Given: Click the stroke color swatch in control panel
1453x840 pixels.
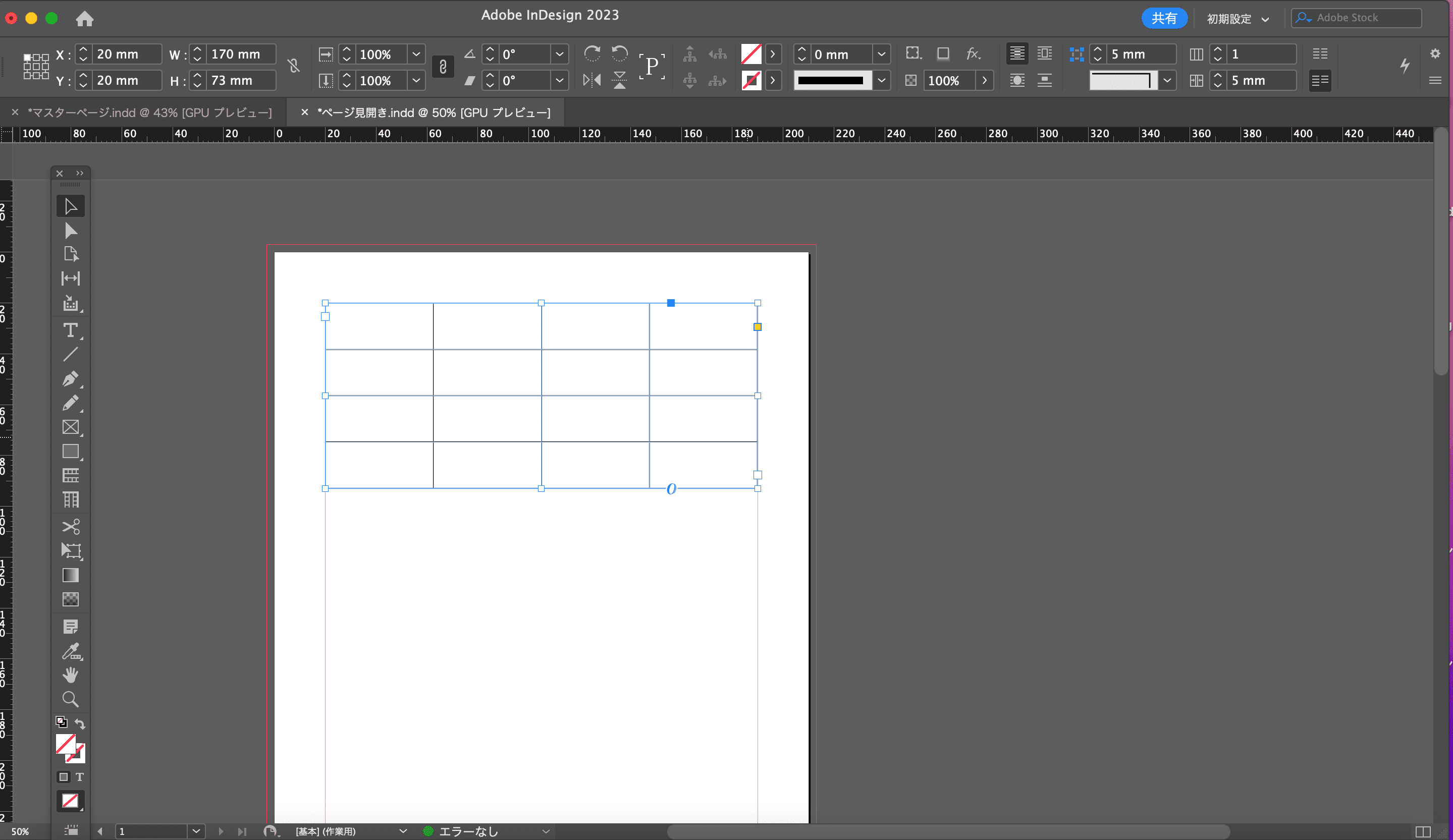Looking at the screenshot, I should tap(751, 81).
